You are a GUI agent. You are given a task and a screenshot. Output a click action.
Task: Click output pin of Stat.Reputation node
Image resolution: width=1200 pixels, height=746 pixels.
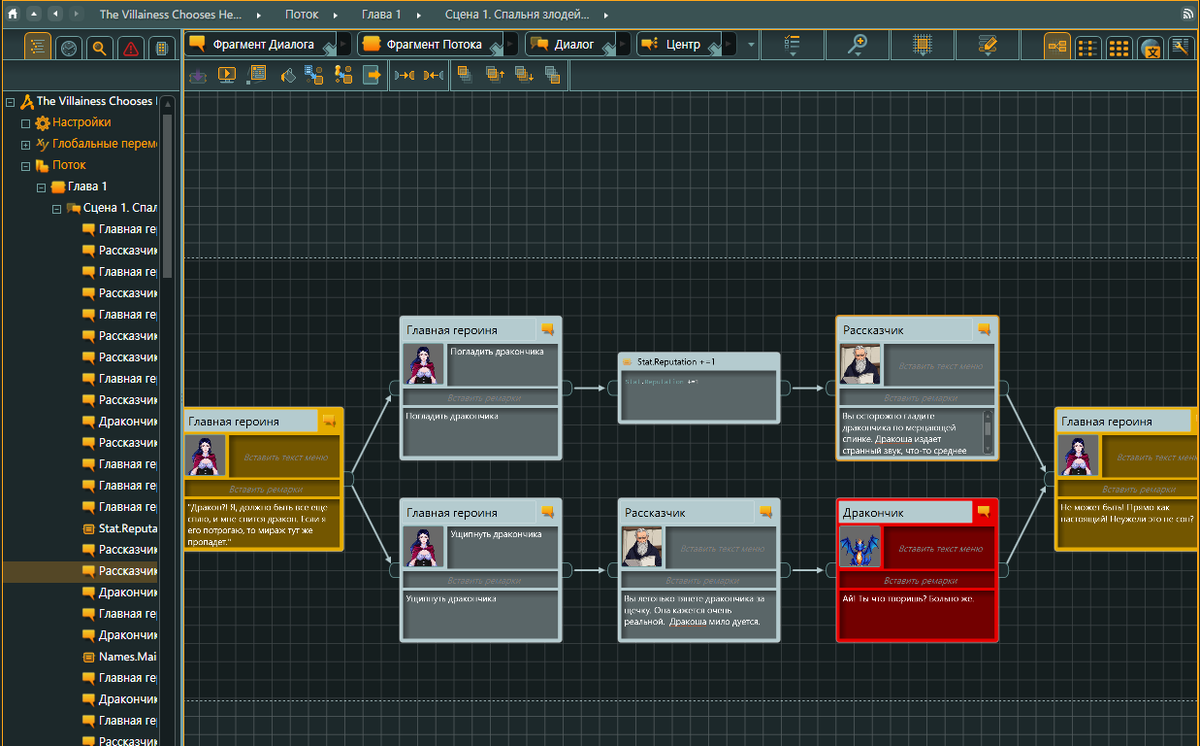click(785, 388)
